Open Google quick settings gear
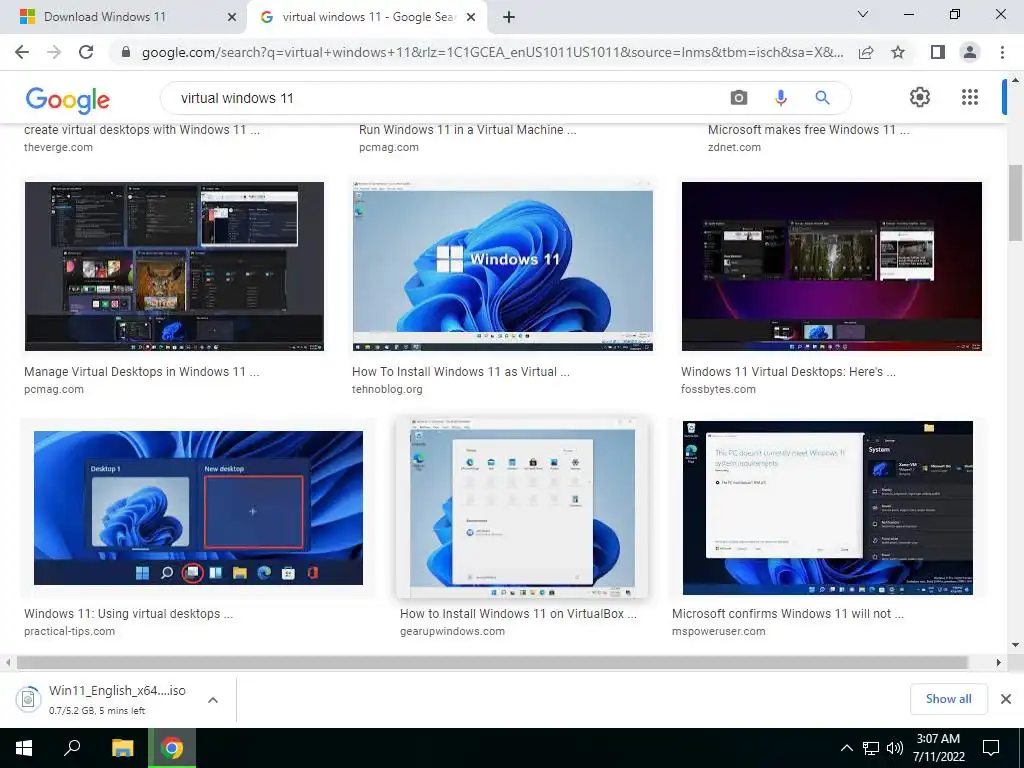Screen dimensions: 1024x768 [920, 97]
